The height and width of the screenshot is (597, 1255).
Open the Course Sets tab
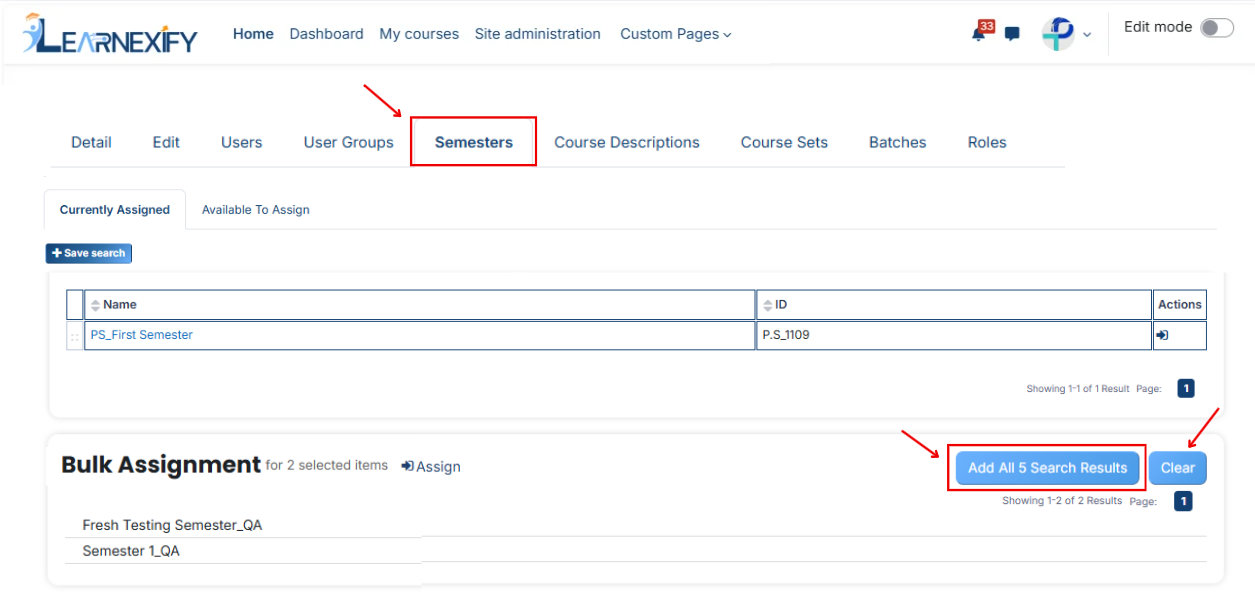784,142
